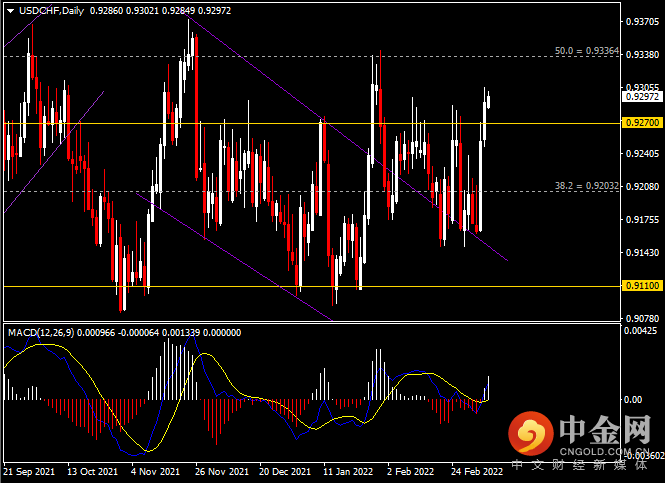Click the orange 中金网 coin logo
Image resolution: width=665 pixels, height=483 pixels.
click(531, 436)
